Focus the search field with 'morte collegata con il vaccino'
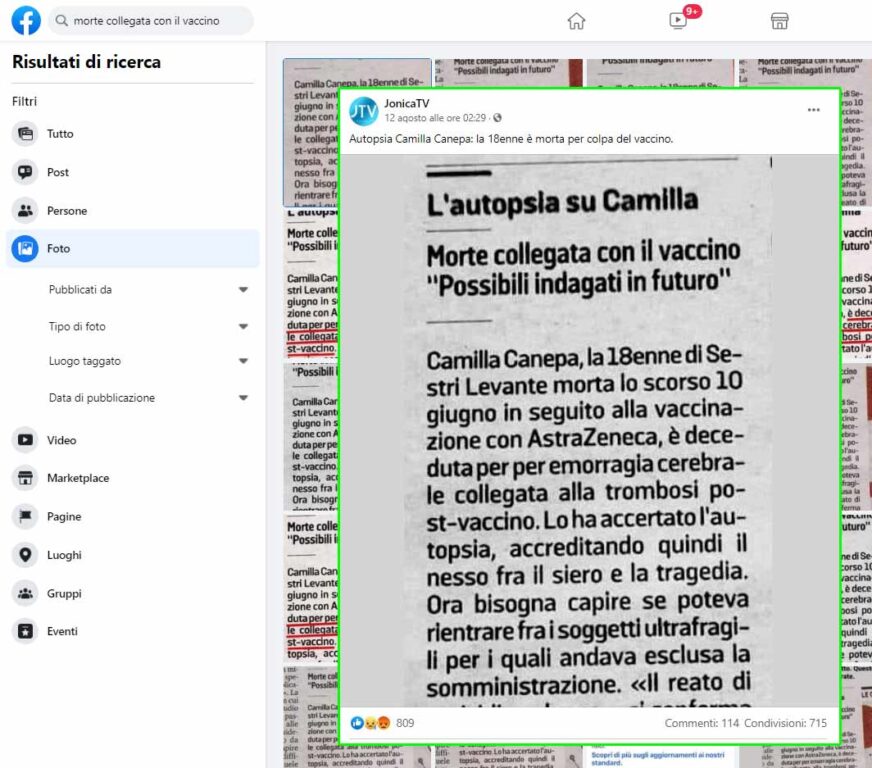 (x=151, y=21)
